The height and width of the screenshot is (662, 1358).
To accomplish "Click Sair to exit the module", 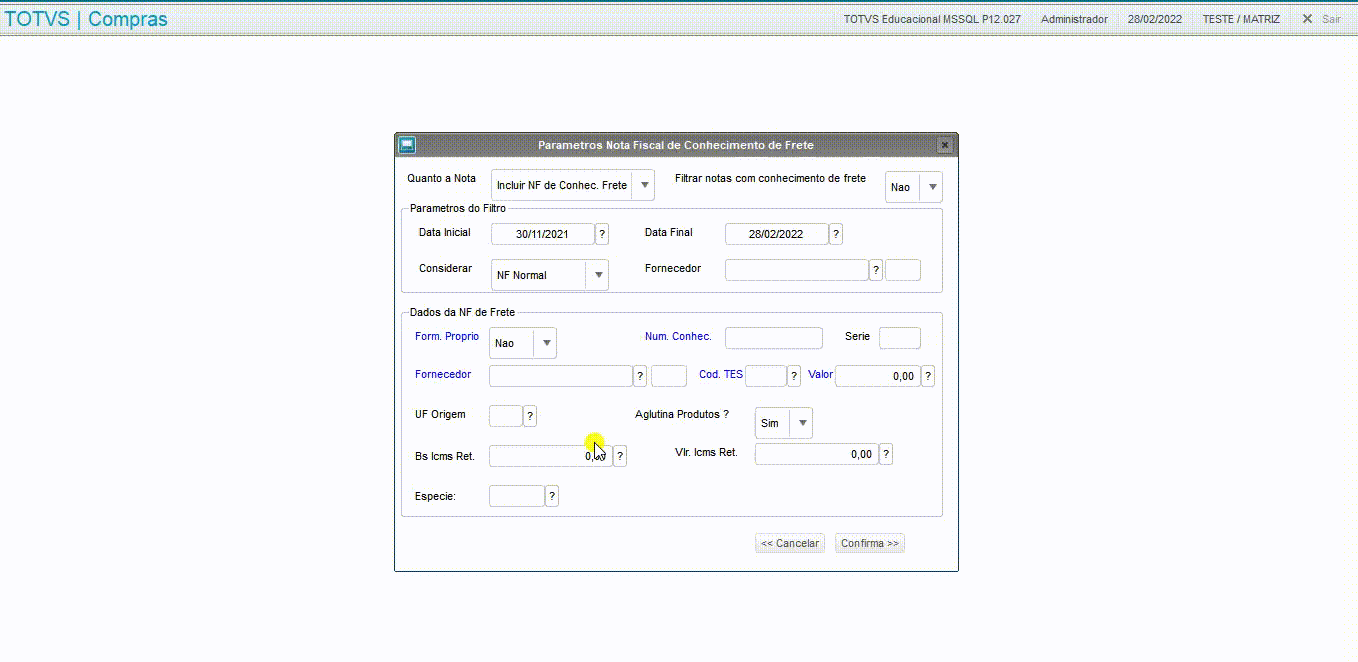I will (x=1331, y=19).
